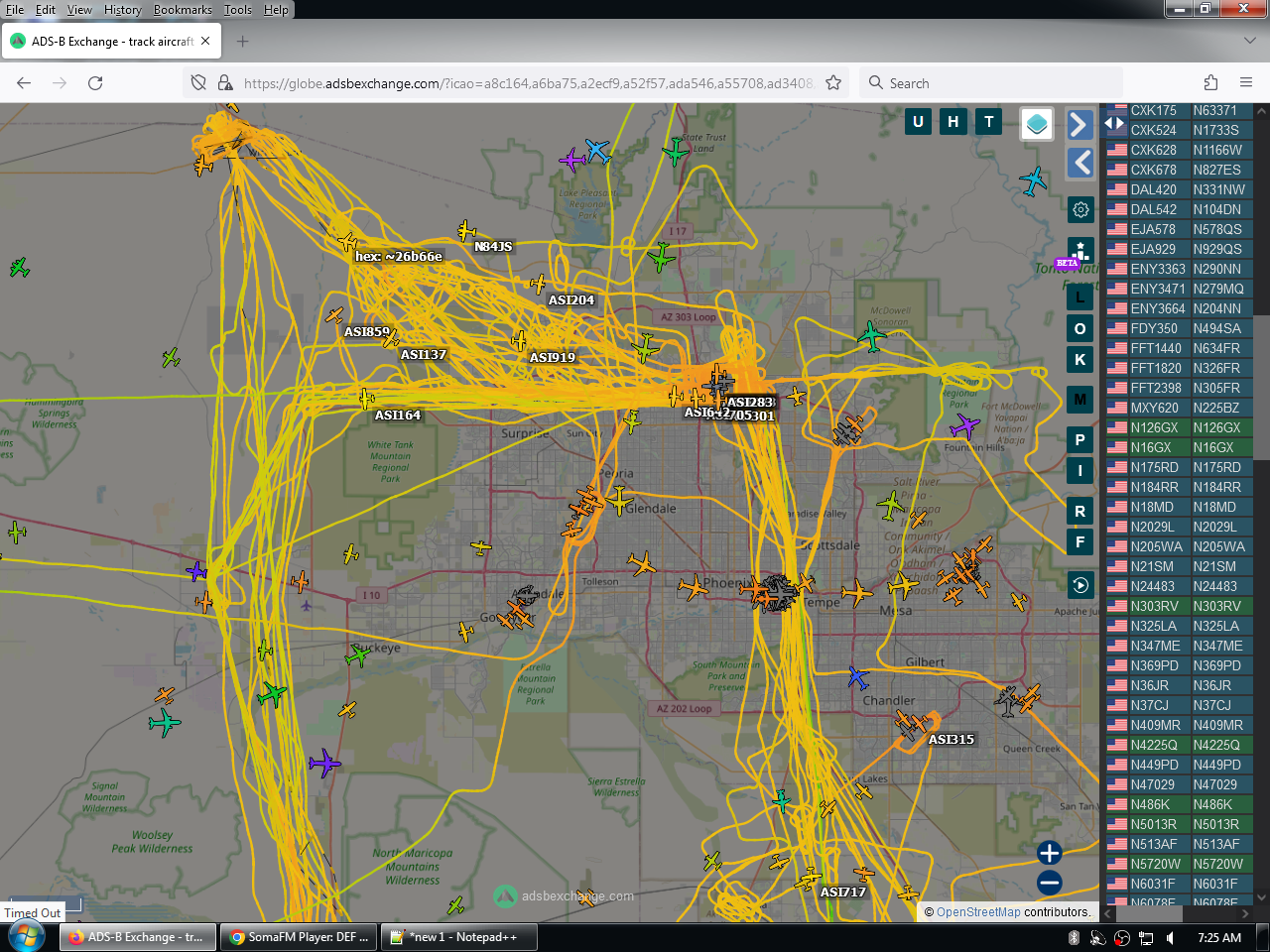Click the satellite dish tray icon

[x=1097, y=938]
